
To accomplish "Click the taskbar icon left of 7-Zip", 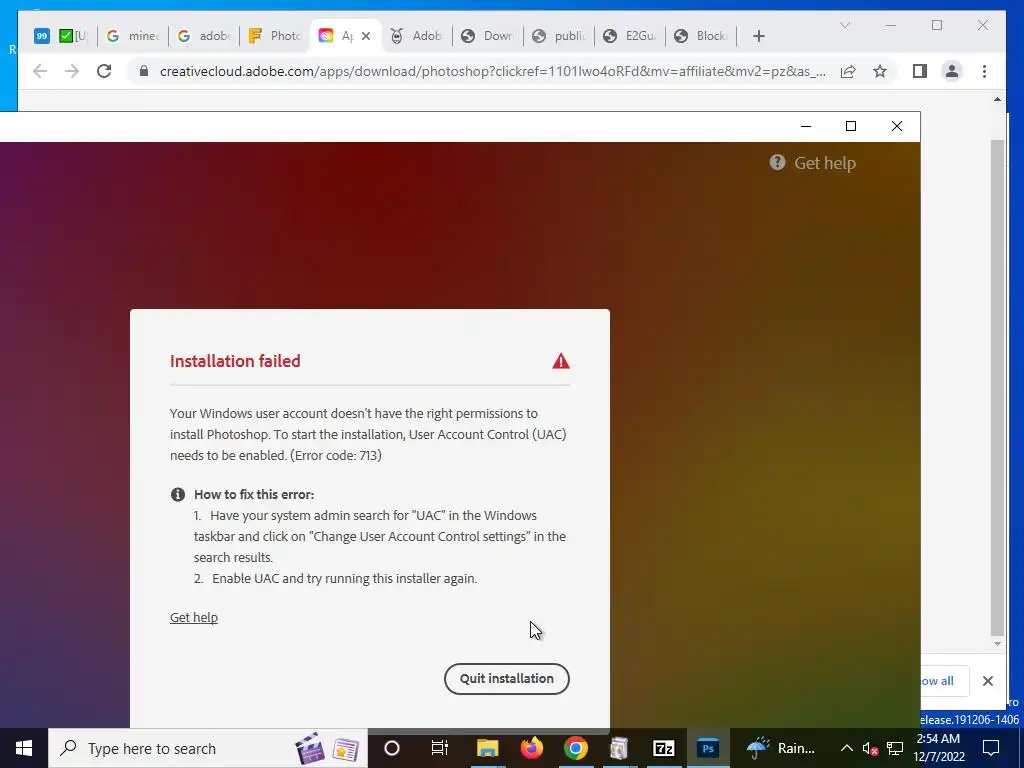I will click(618, 748).
